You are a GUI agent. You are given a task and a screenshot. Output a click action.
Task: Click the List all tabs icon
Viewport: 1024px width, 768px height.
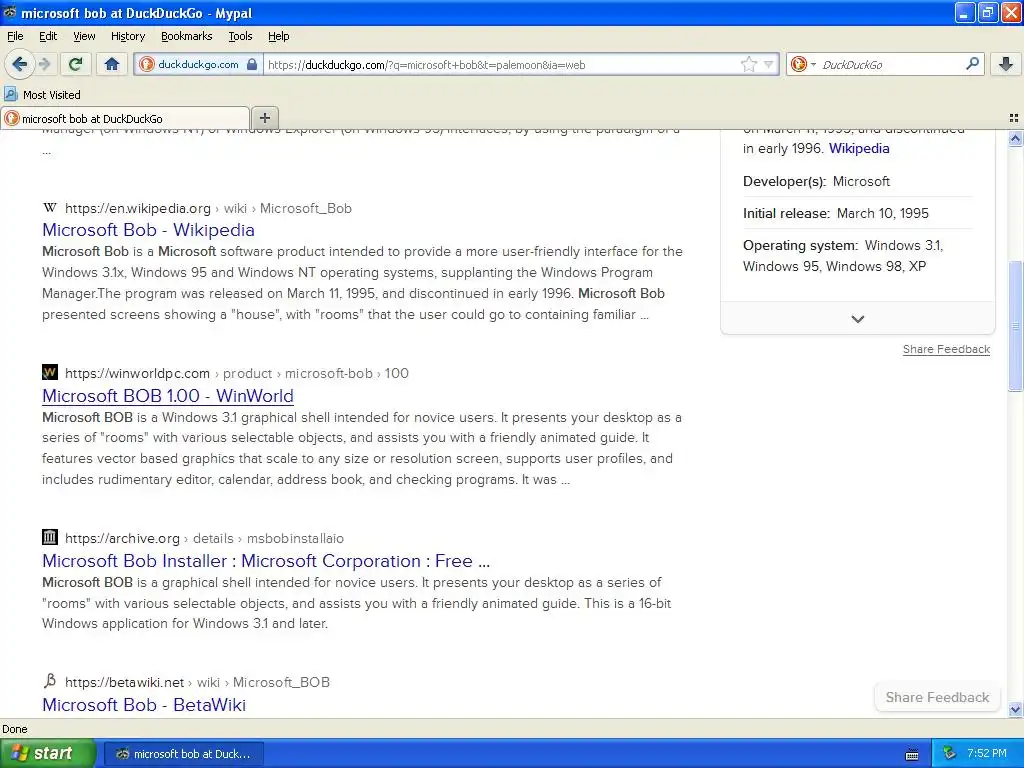click(1014, 118)
